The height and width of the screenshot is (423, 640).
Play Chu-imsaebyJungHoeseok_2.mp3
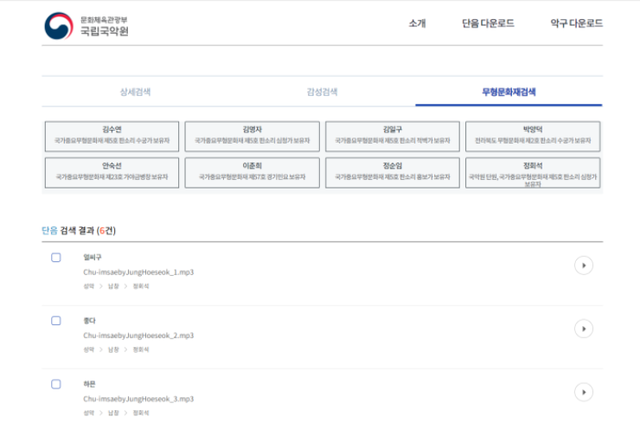pyautogui.click(x=584, y=329)
